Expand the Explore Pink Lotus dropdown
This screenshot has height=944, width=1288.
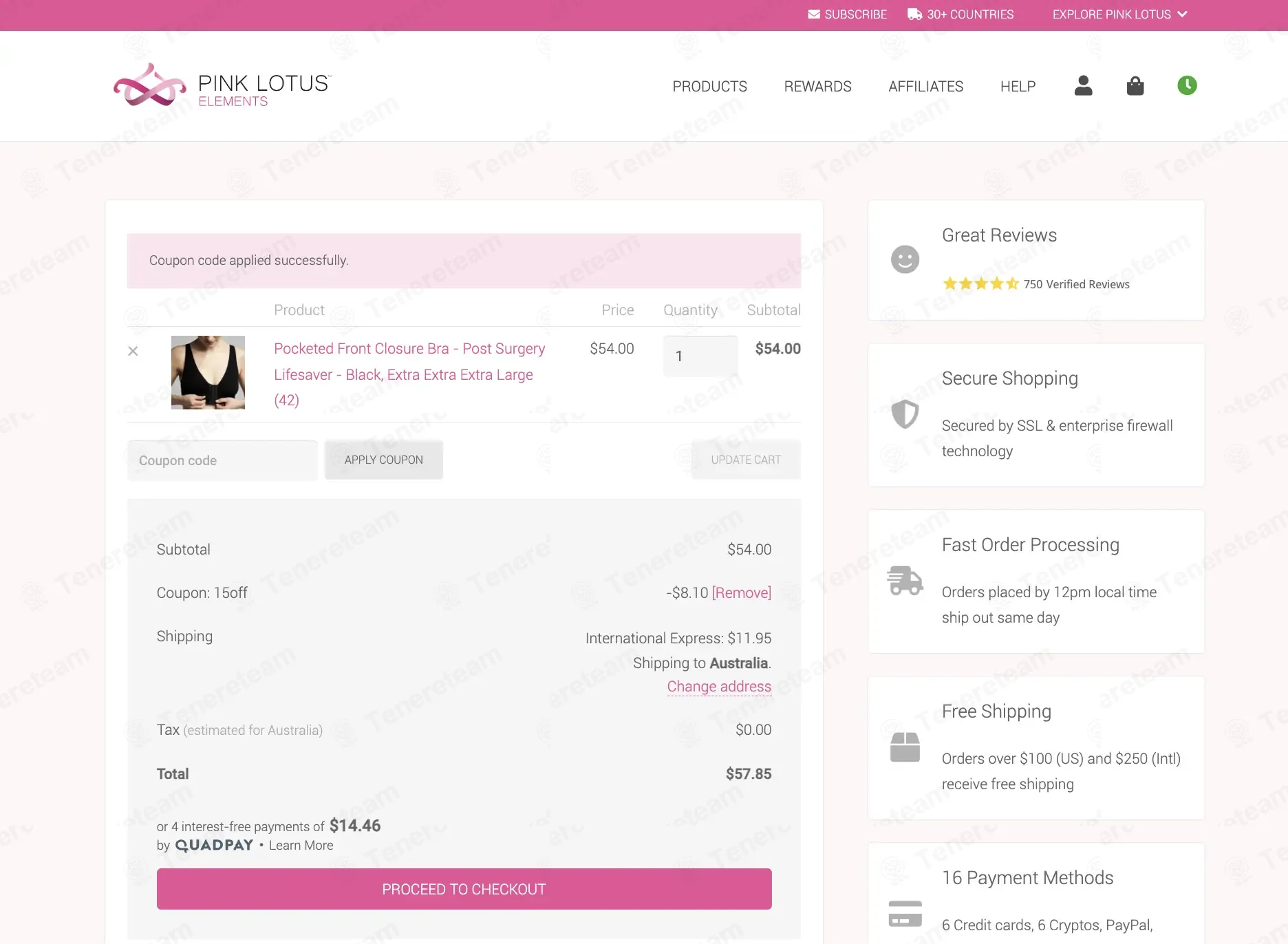coord(1119,14)
